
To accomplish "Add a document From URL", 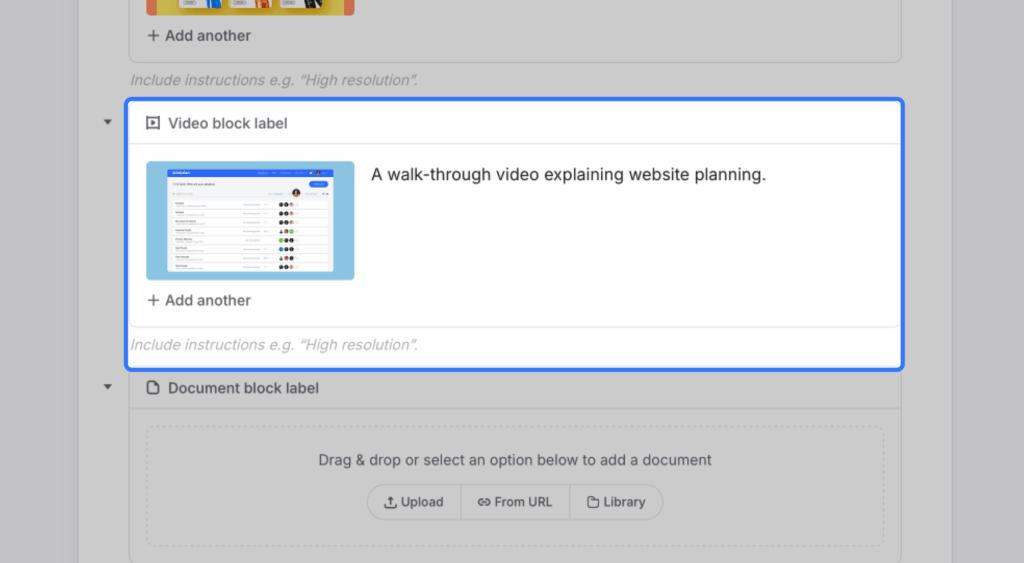I will click(515, 502).
